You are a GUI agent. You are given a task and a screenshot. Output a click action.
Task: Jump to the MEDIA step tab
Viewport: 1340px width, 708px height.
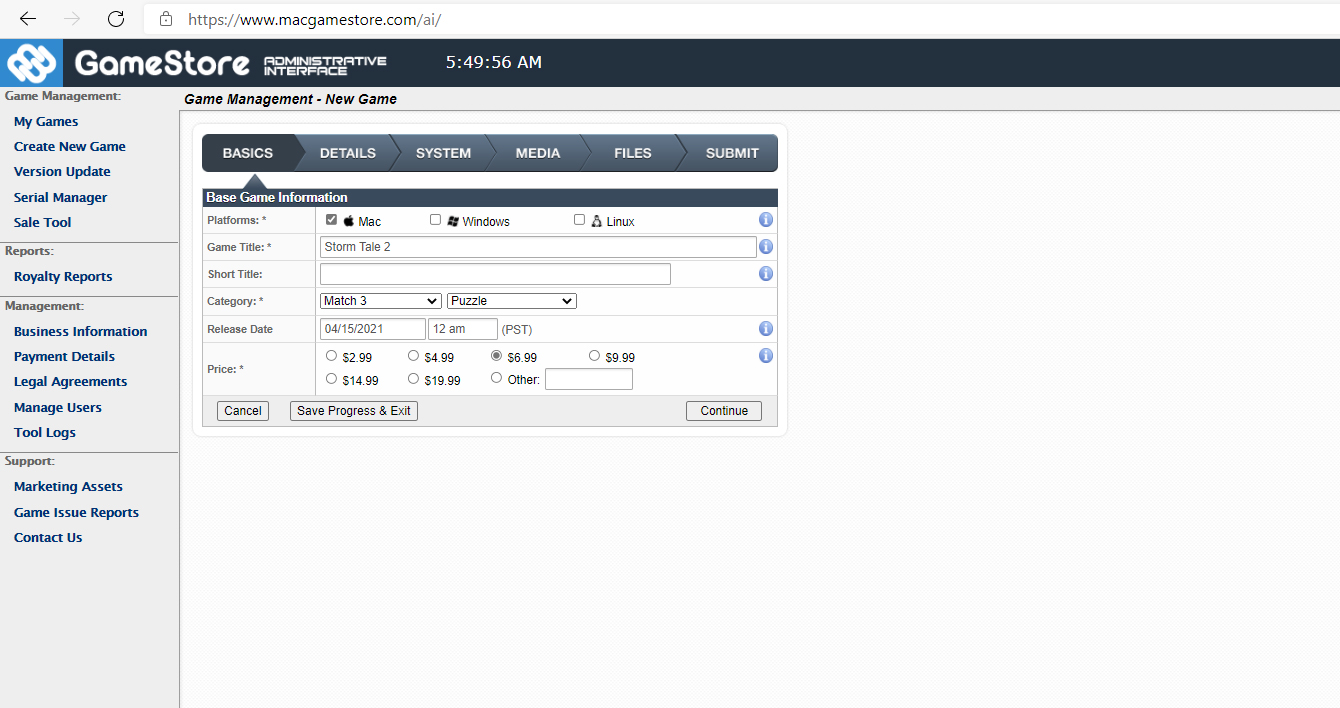[x=537, y=153]
